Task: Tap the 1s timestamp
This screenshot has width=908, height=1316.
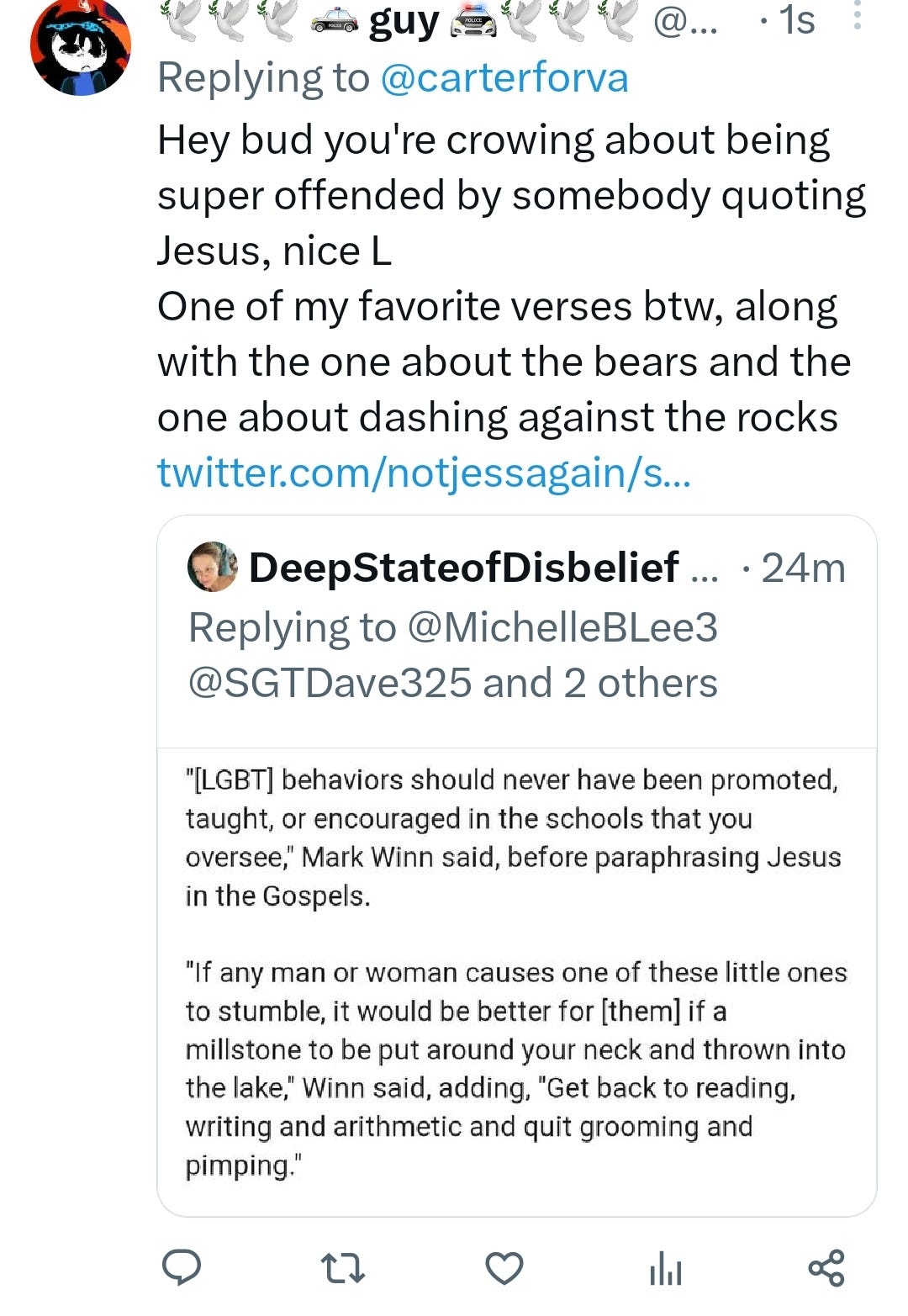Action: [795, 19]
